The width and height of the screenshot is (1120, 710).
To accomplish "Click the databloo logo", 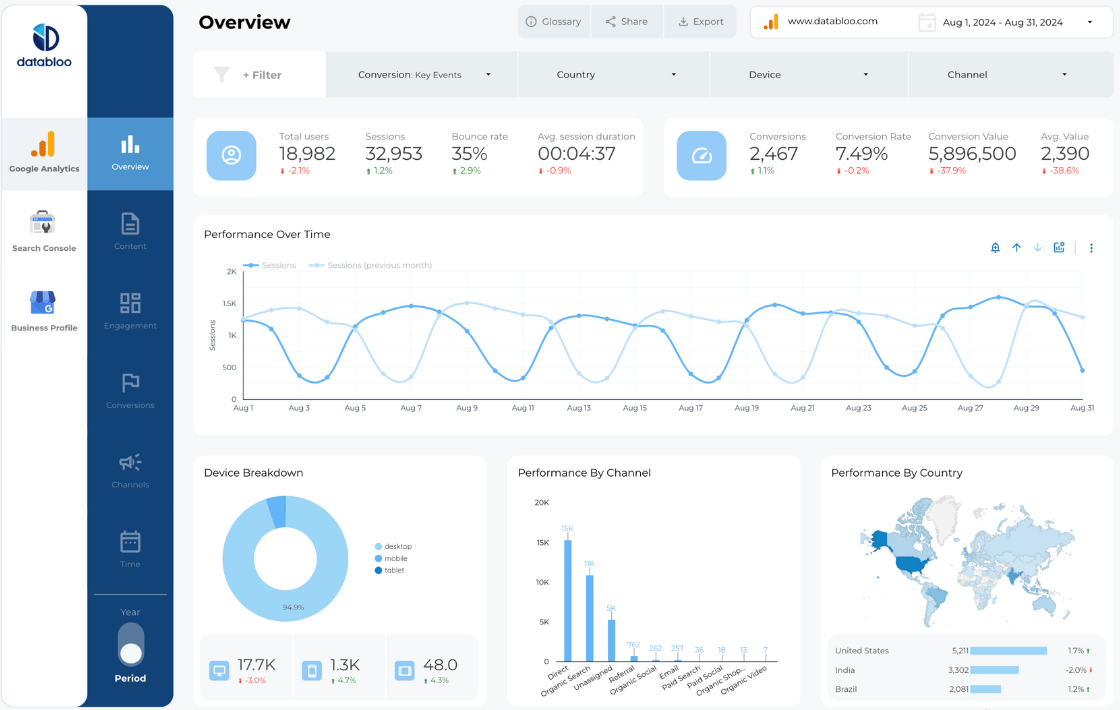I will coord(44,46).
